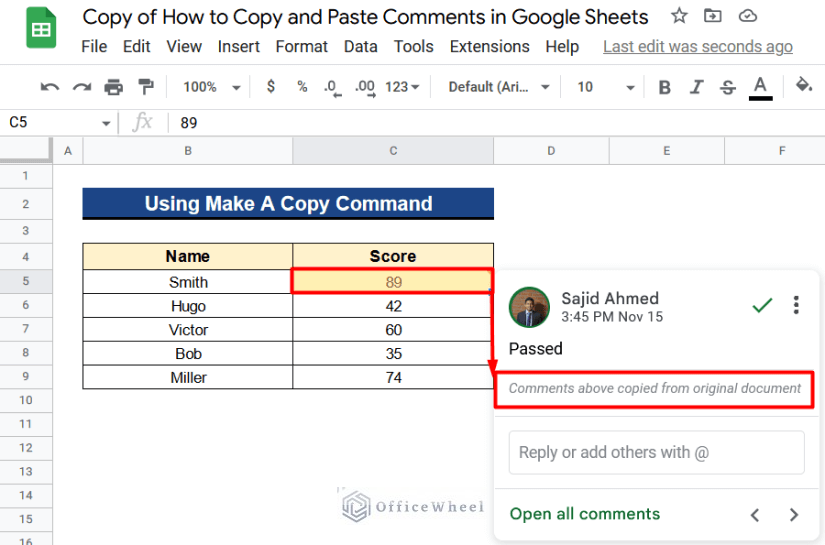Screen dimensions: 825x545
Task: Open the Format menu
Action: 301,46
